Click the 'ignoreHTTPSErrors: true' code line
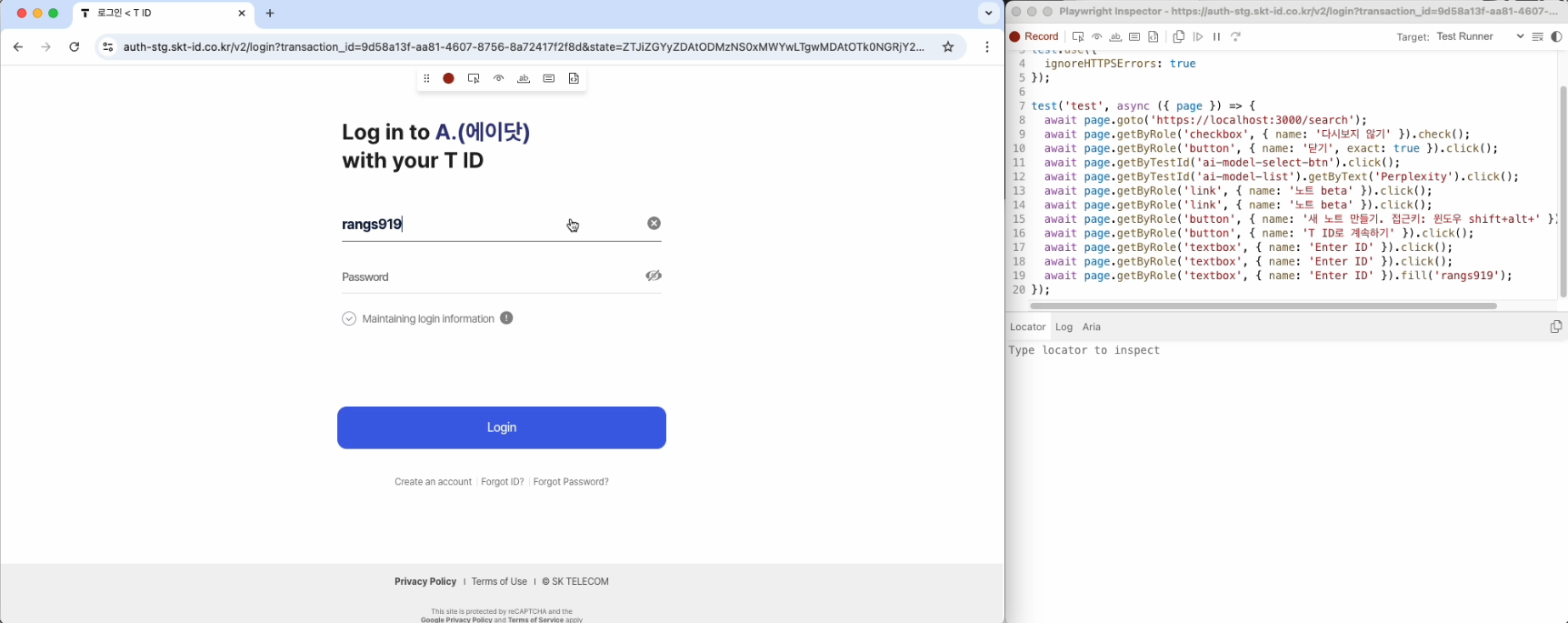The image size is (1568, 623). tap(1120, 64)
